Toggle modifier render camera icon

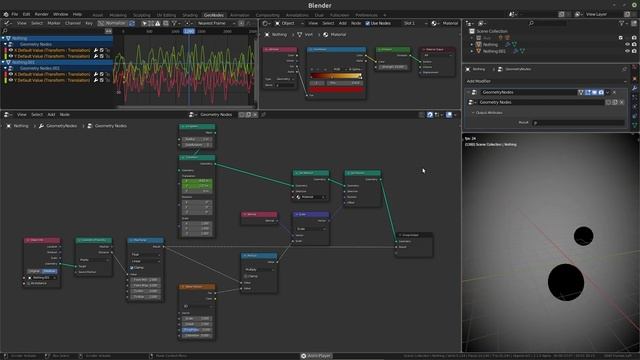(x=601, y=92)
